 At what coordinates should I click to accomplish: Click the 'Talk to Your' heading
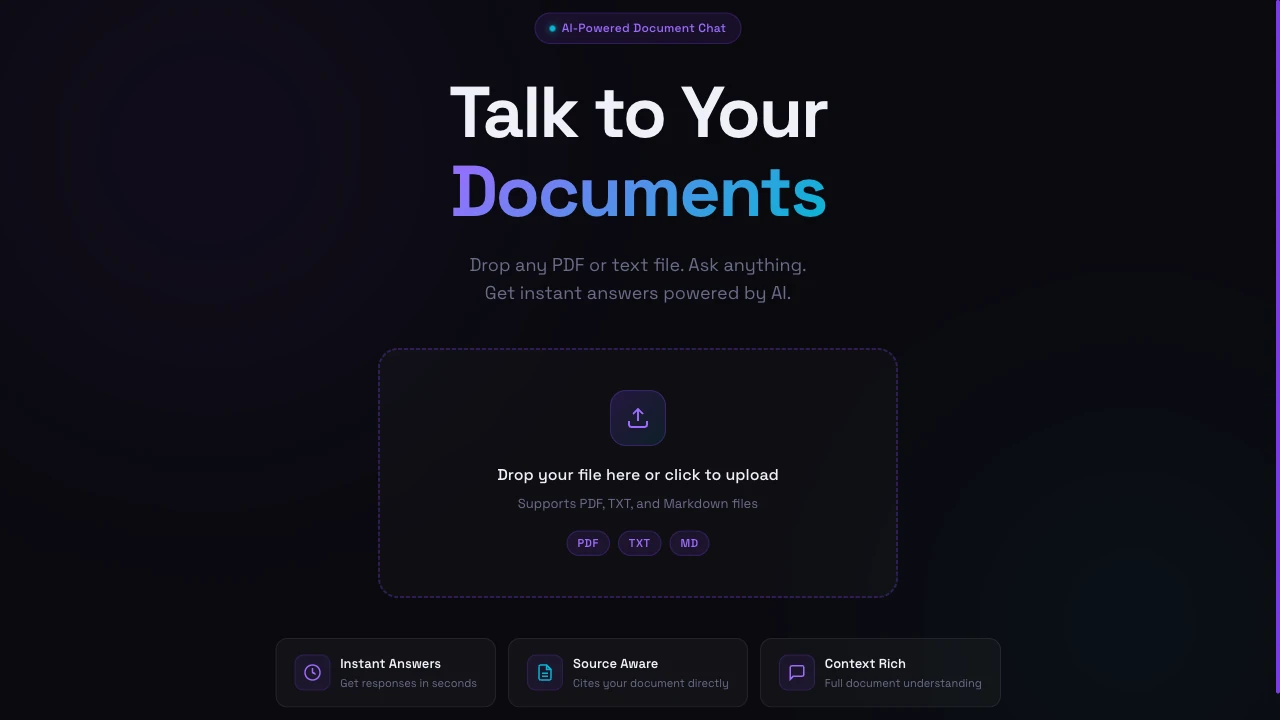pos(638,112)
